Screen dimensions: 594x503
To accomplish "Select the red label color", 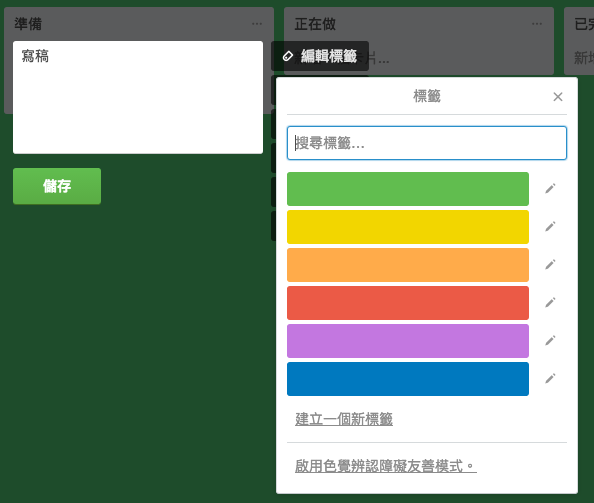I will coord(408,303).
